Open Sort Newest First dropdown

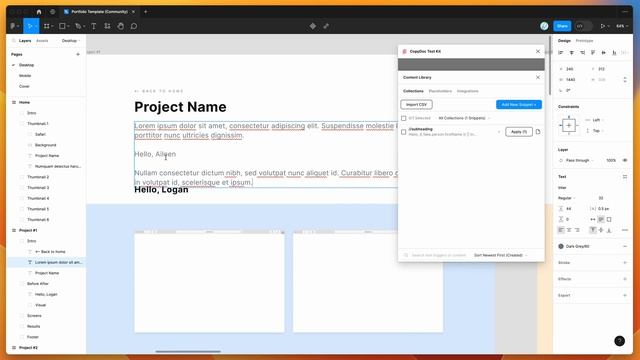500,255
